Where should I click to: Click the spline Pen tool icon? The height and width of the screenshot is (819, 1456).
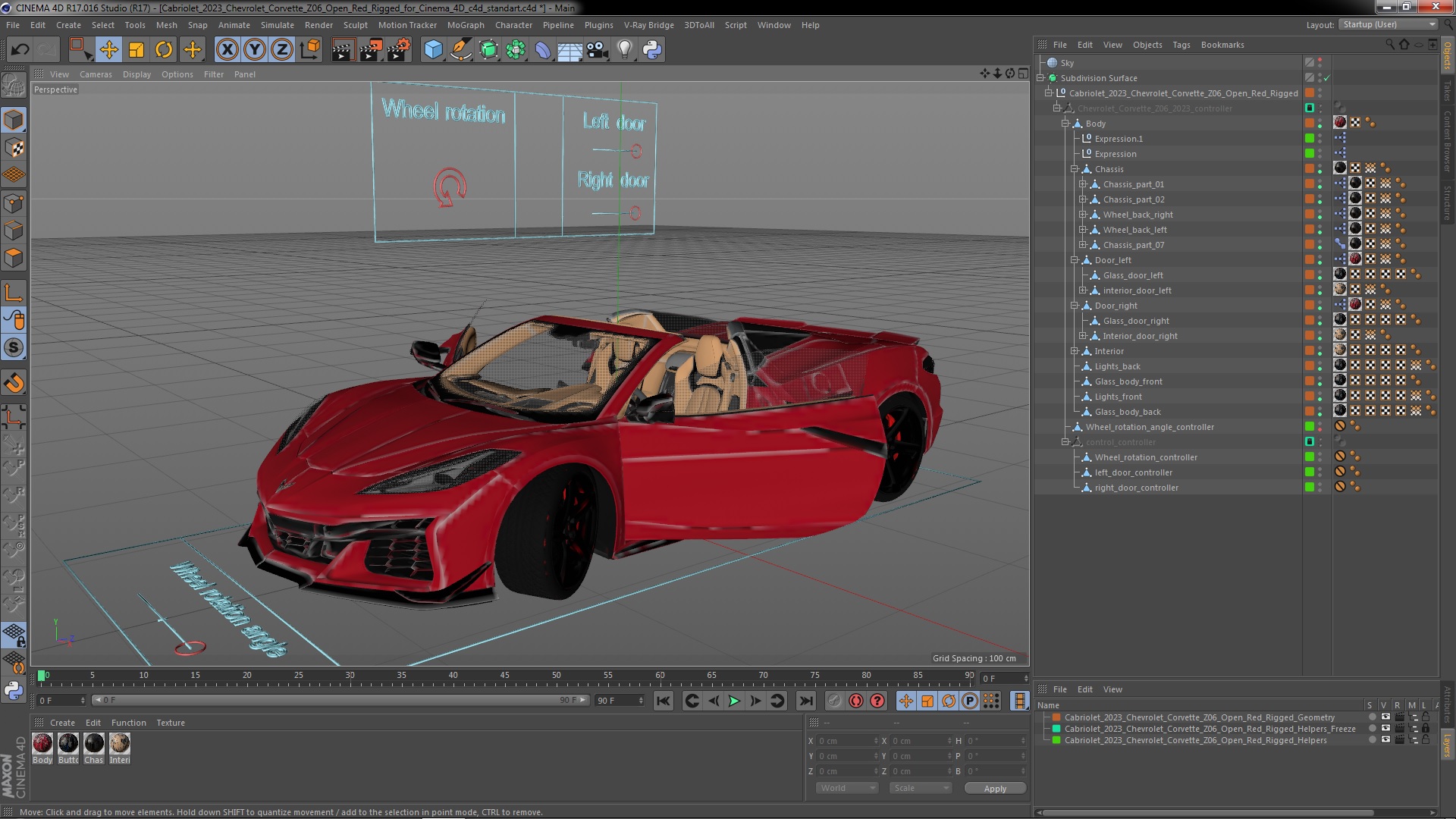[460, 50]
